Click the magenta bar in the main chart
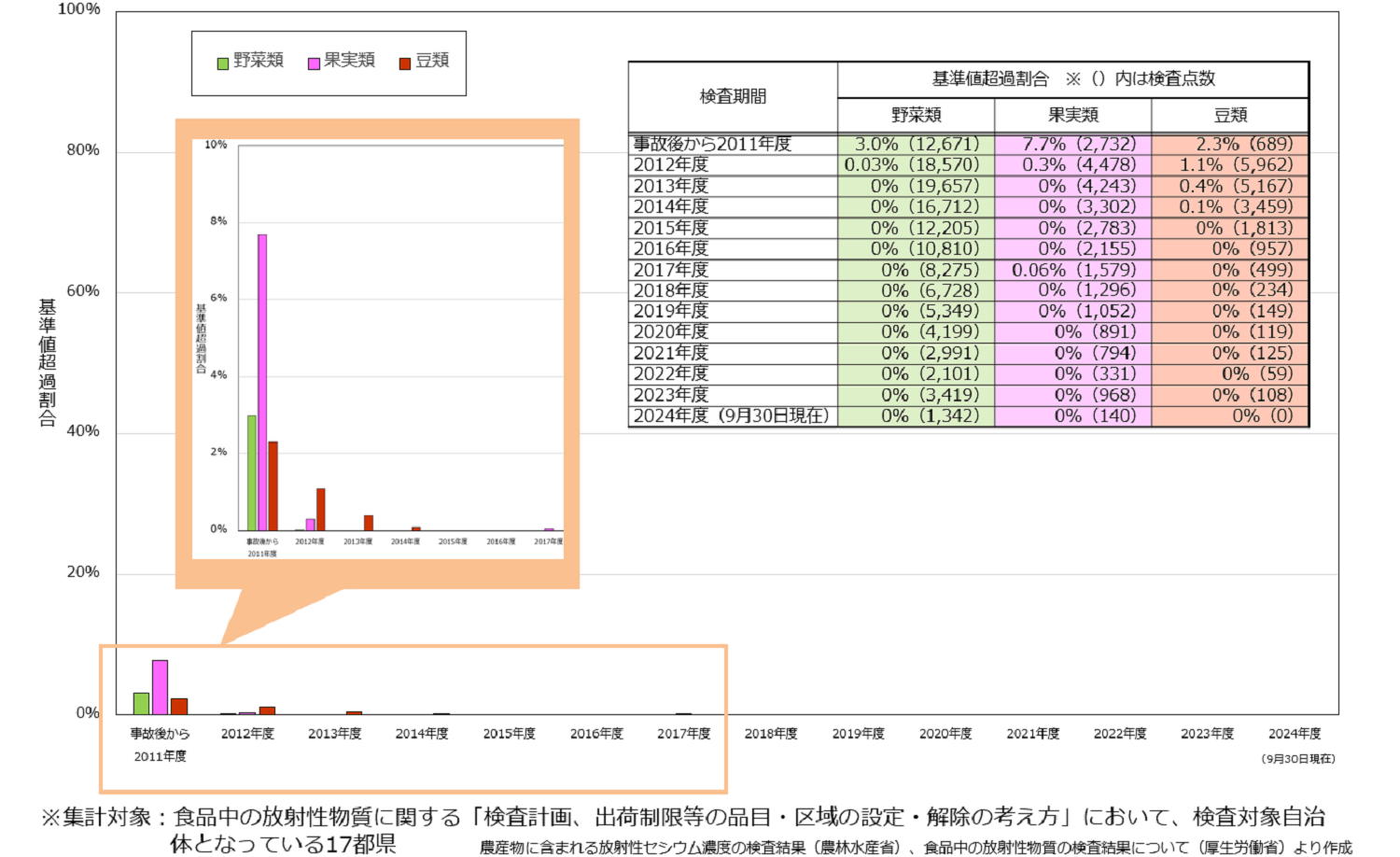This screenshot has width=1400, height=857. [x=160, y=687]
